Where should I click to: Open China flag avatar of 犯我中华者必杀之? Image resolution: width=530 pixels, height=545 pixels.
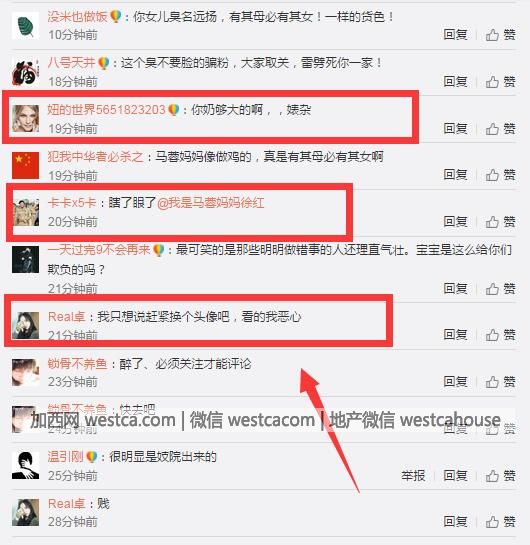[25, 165]
